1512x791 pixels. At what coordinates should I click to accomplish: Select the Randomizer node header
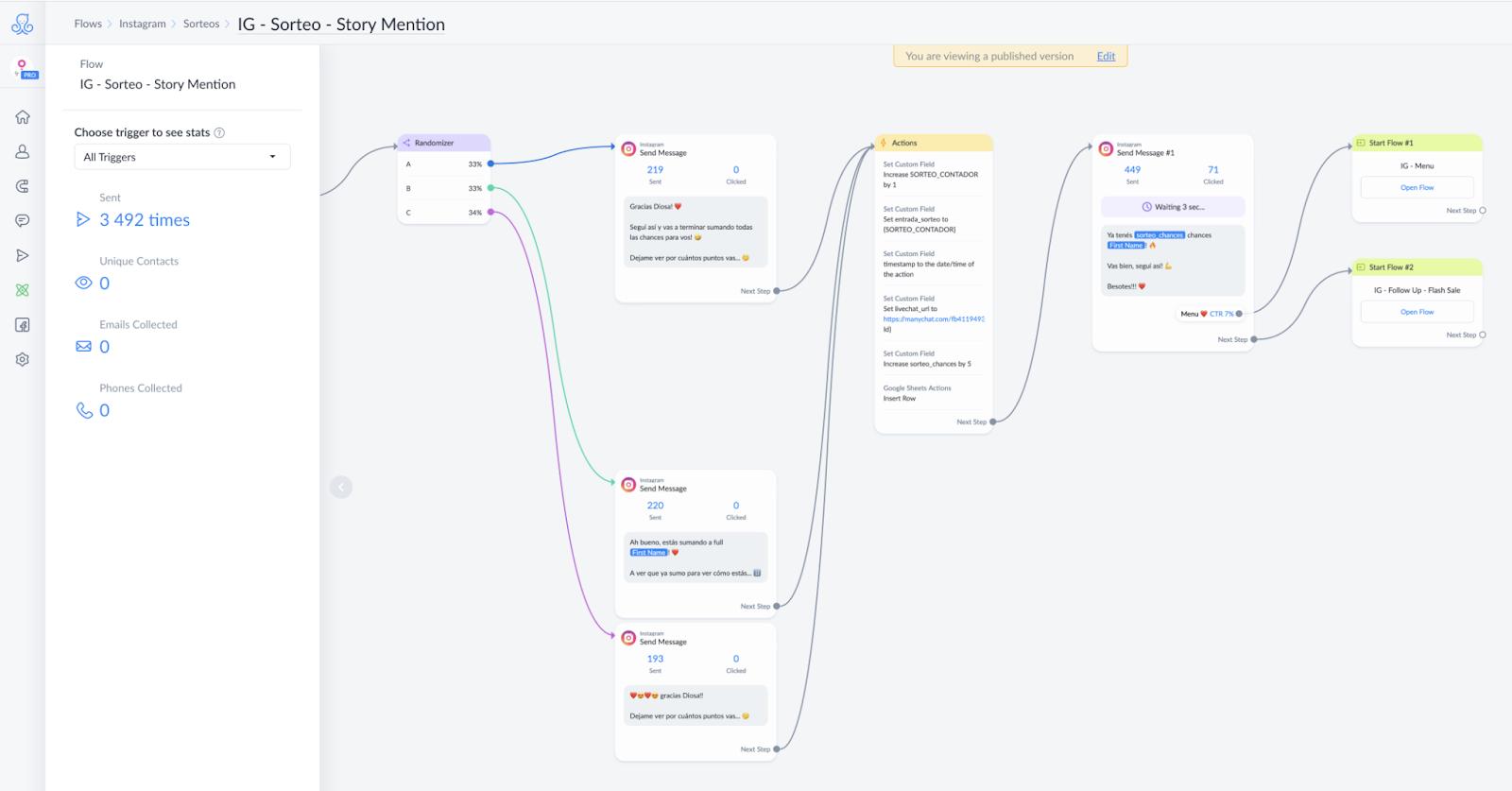tap(444, 143)
